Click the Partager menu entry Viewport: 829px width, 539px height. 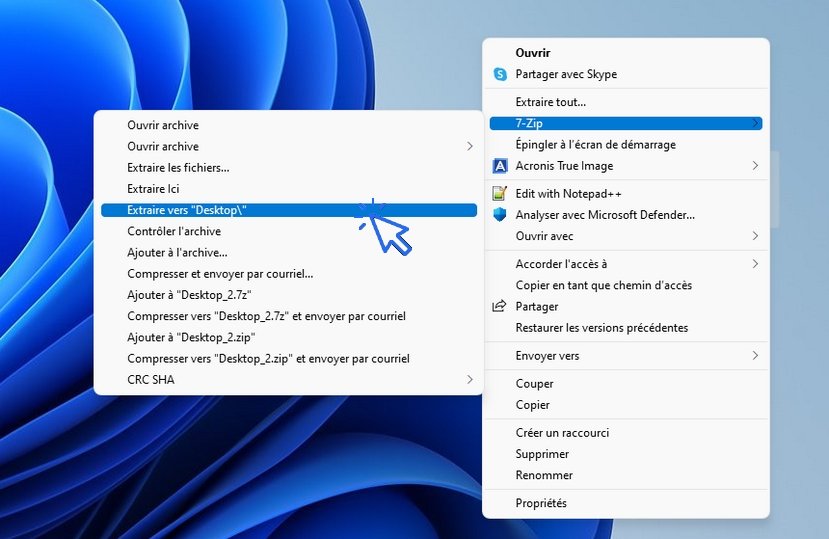click(625, 306)
